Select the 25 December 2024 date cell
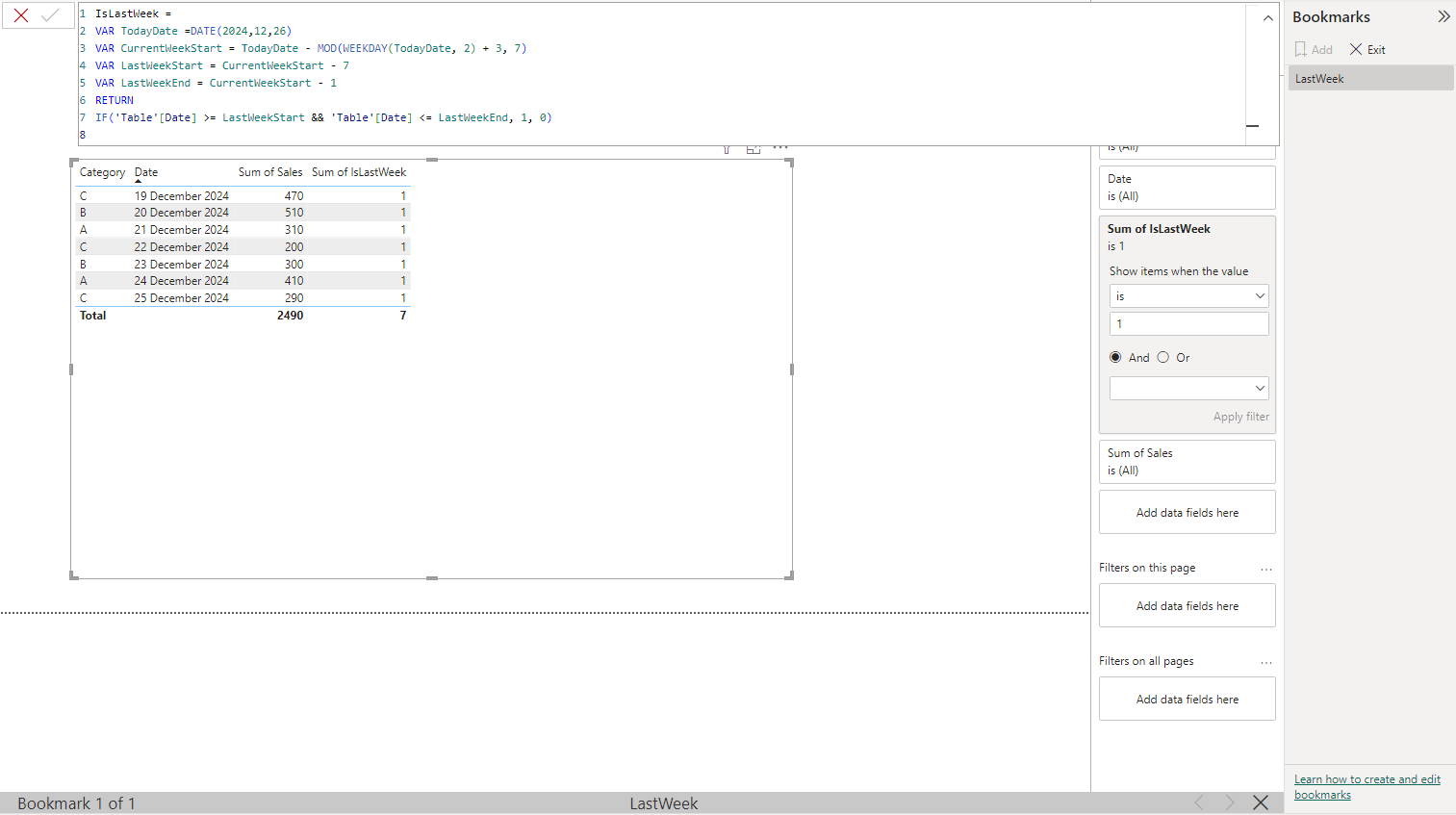 point(181,298)
